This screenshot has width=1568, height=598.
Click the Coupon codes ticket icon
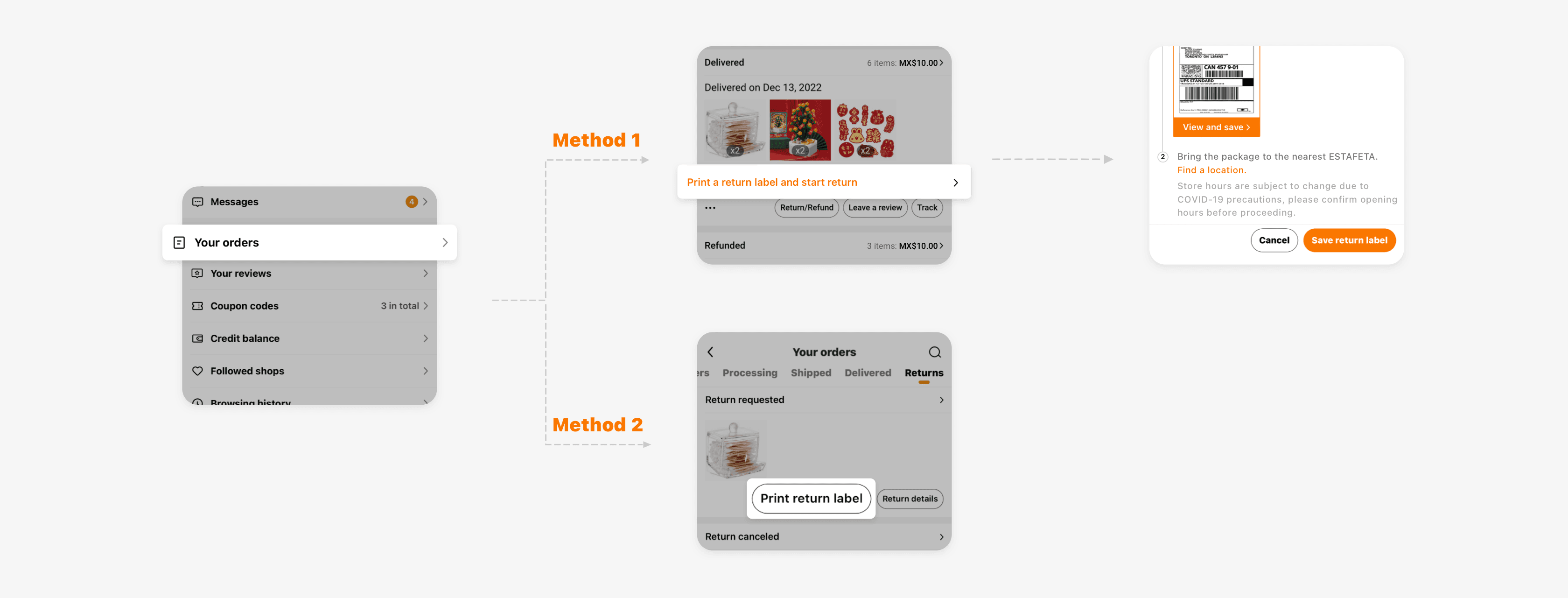[x=197, y=306]
